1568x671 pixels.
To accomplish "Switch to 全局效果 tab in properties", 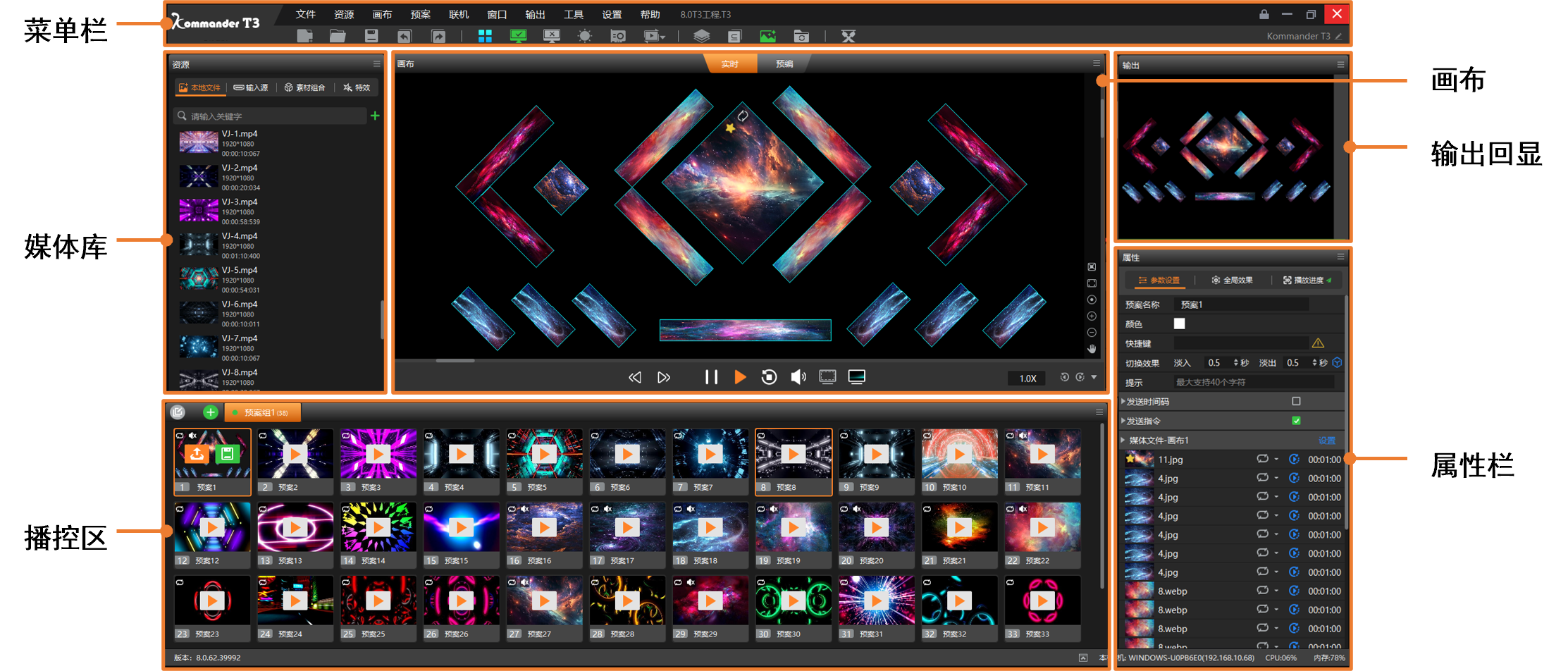I will pyautogui.click(x=1232, y=281).
